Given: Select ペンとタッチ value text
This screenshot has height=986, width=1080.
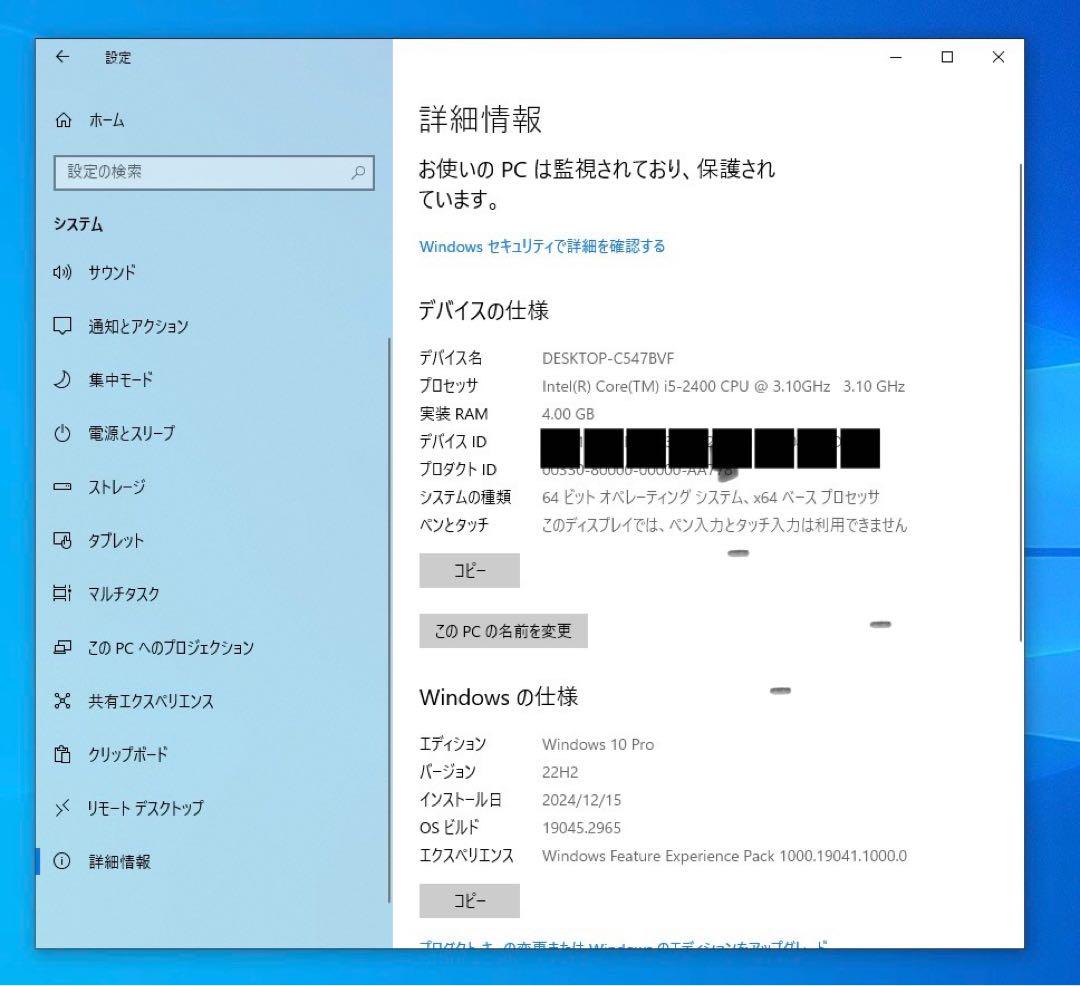Looking at the screenshot, I should 725,525.
